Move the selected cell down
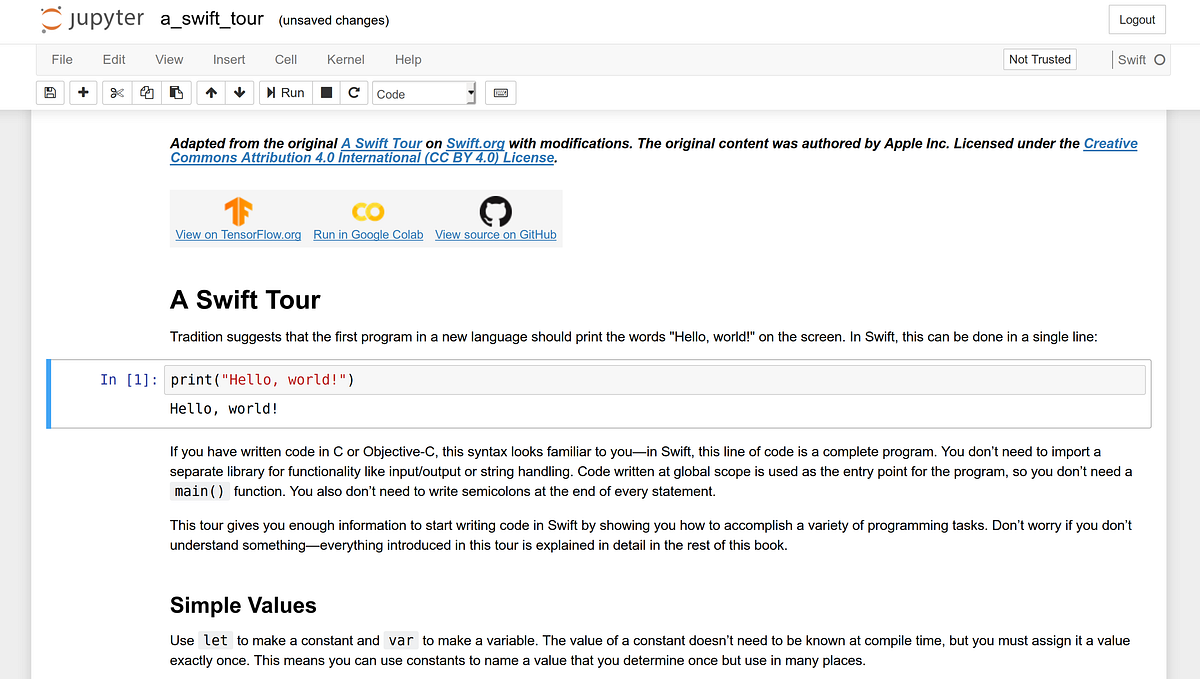Viewport: 1200px width, 679px height. (240, 92)
